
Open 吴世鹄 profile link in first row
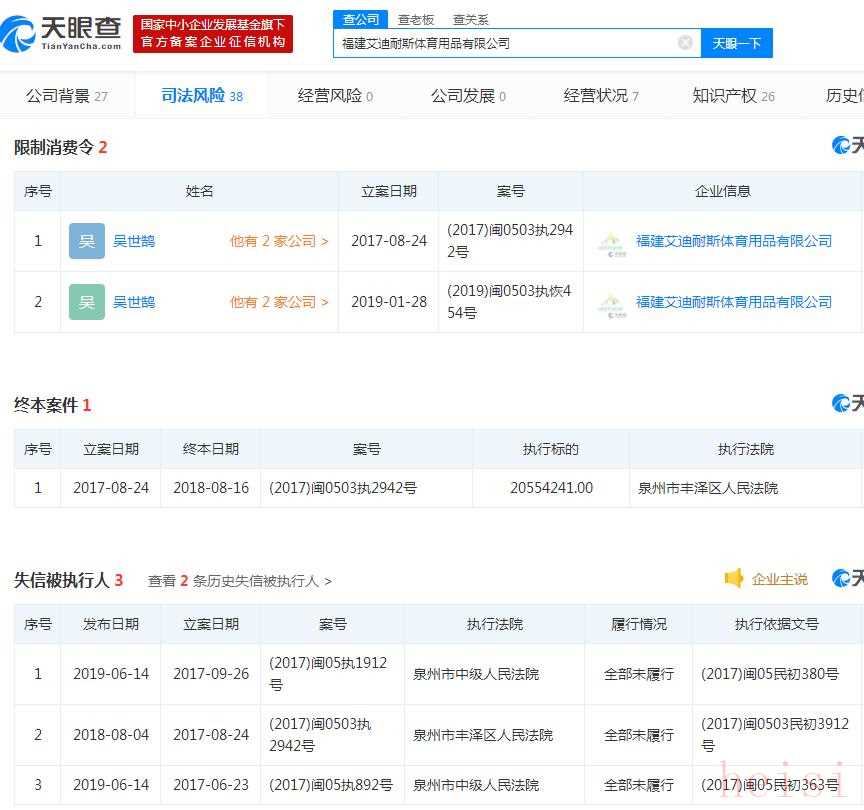coord(134,241)
